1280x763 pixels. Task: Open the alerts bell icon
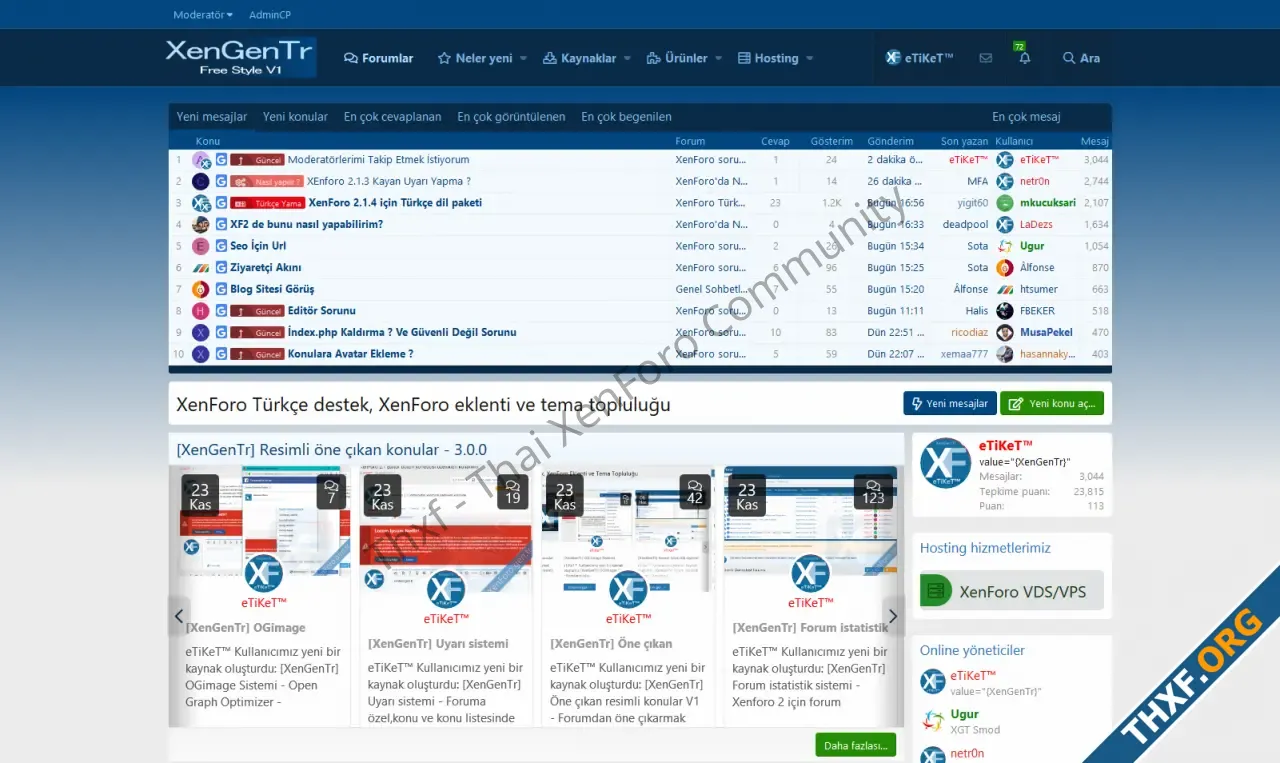[x=1024, y=58]
